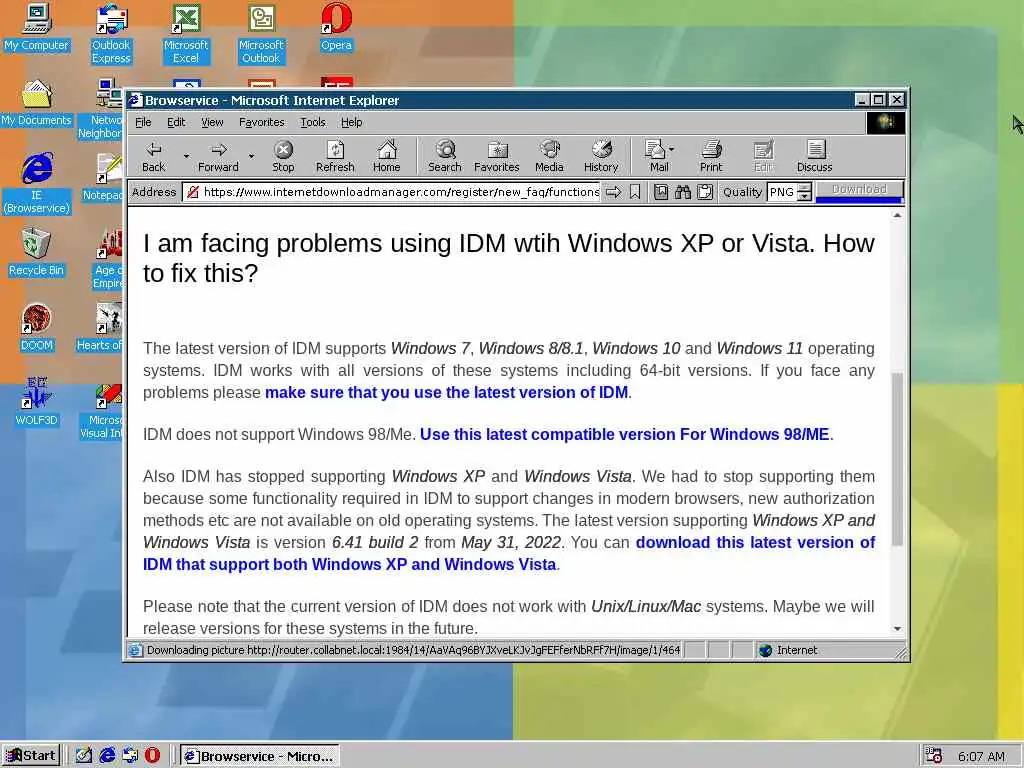Click the Mail toolbar button
Screen dimensions: 1024x768
(656, 157)
